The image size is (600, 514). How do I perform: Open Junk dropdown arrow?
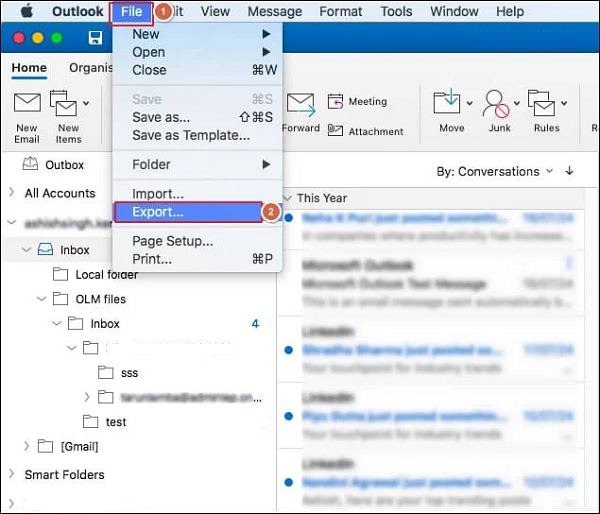[x=517, y=103]
